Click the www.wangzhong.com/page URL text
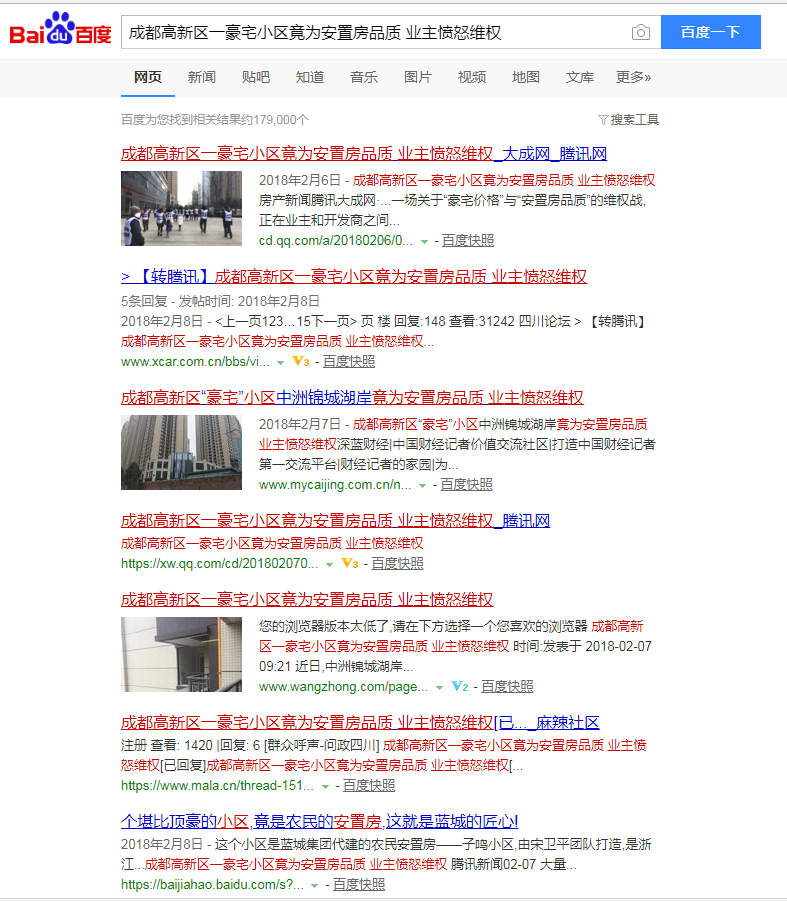The height and width of the screenshot is (901, 787). coord(343,687)
